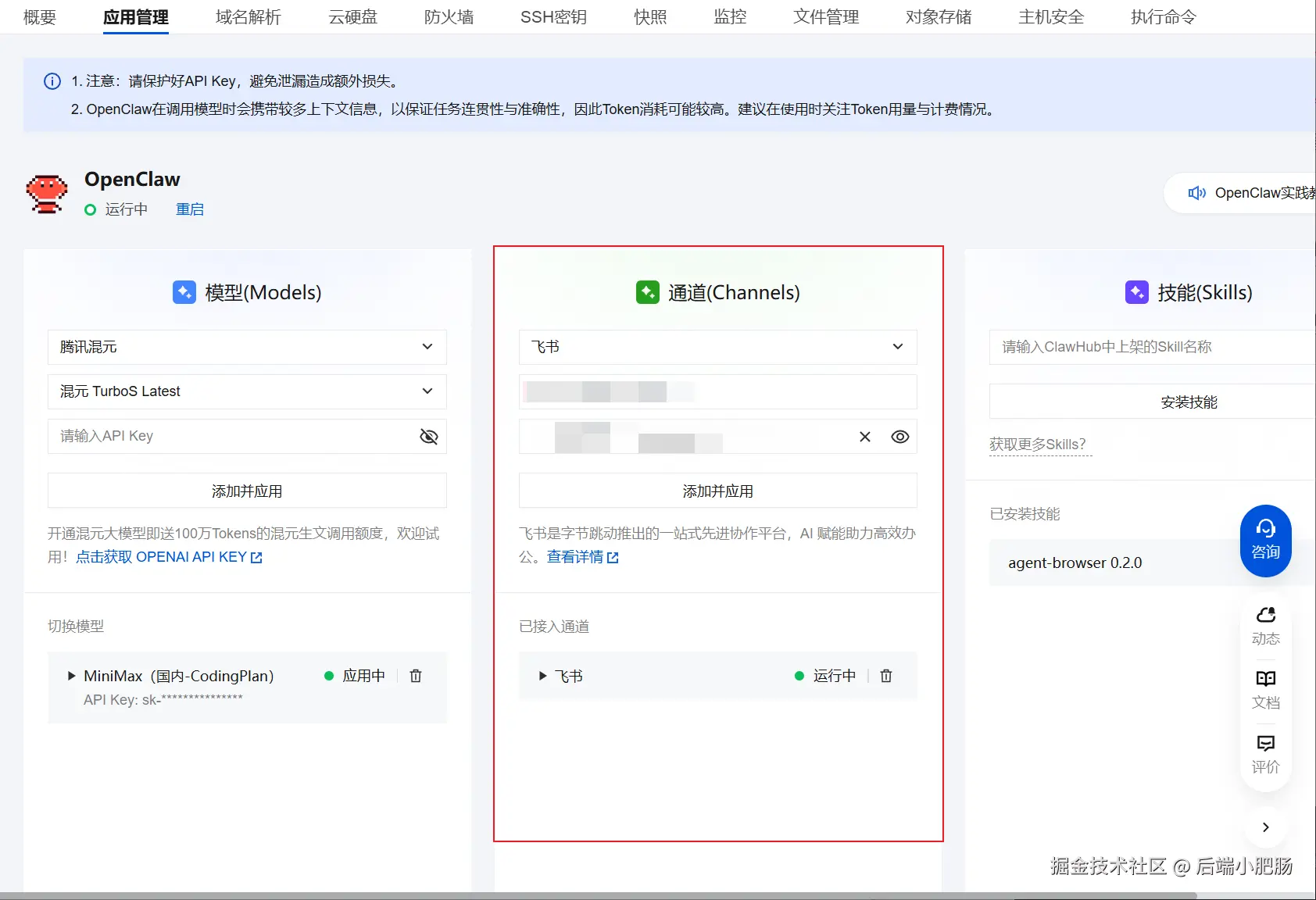
Task: Open the 主机安全 tab
Action: 1051,17
